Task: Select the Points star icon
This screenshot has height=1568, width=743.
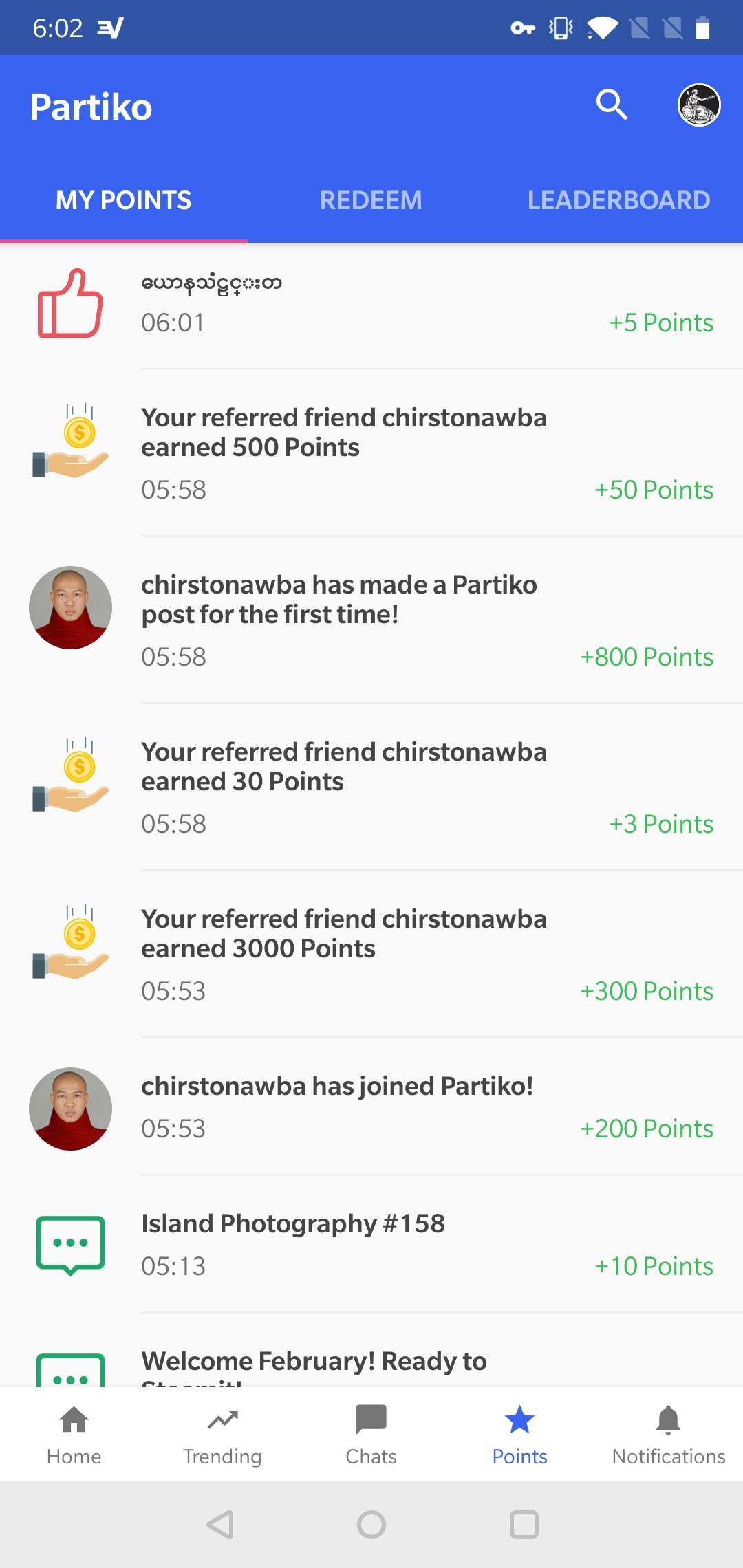Action: click(x=519, y=1421)
